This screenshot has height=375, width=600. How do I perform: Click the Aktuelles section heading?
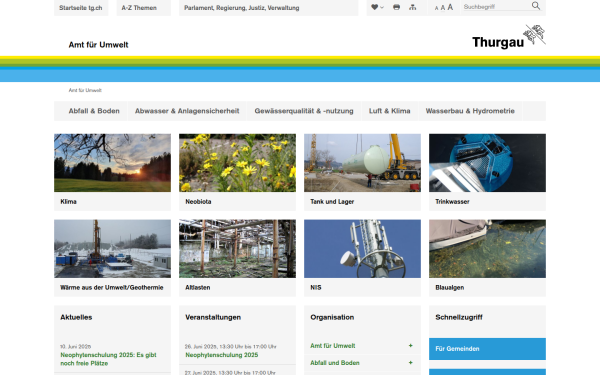[76, 317]
